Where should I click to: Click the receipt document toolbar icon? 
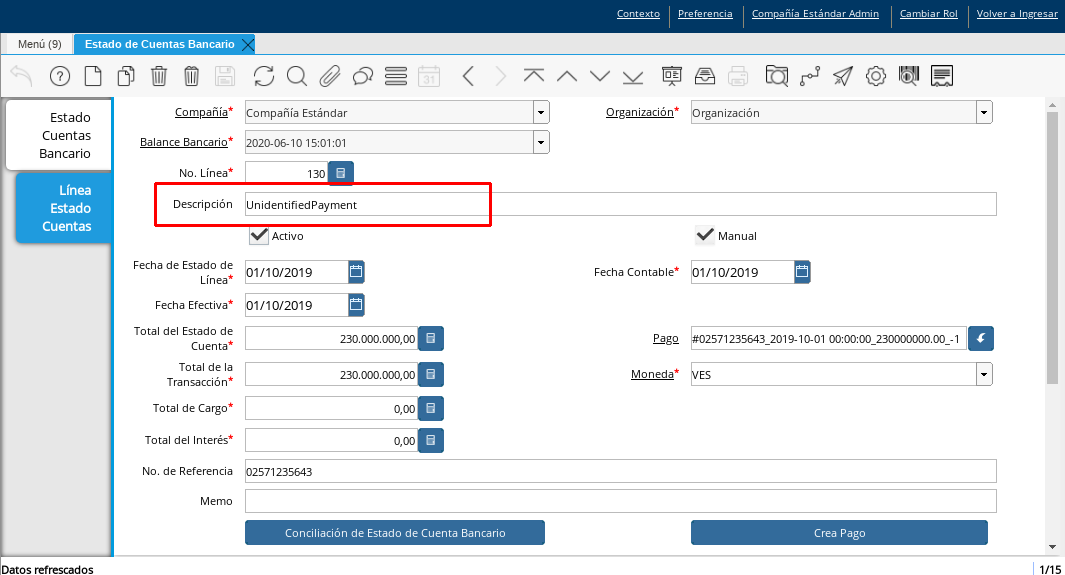(942, 76)
